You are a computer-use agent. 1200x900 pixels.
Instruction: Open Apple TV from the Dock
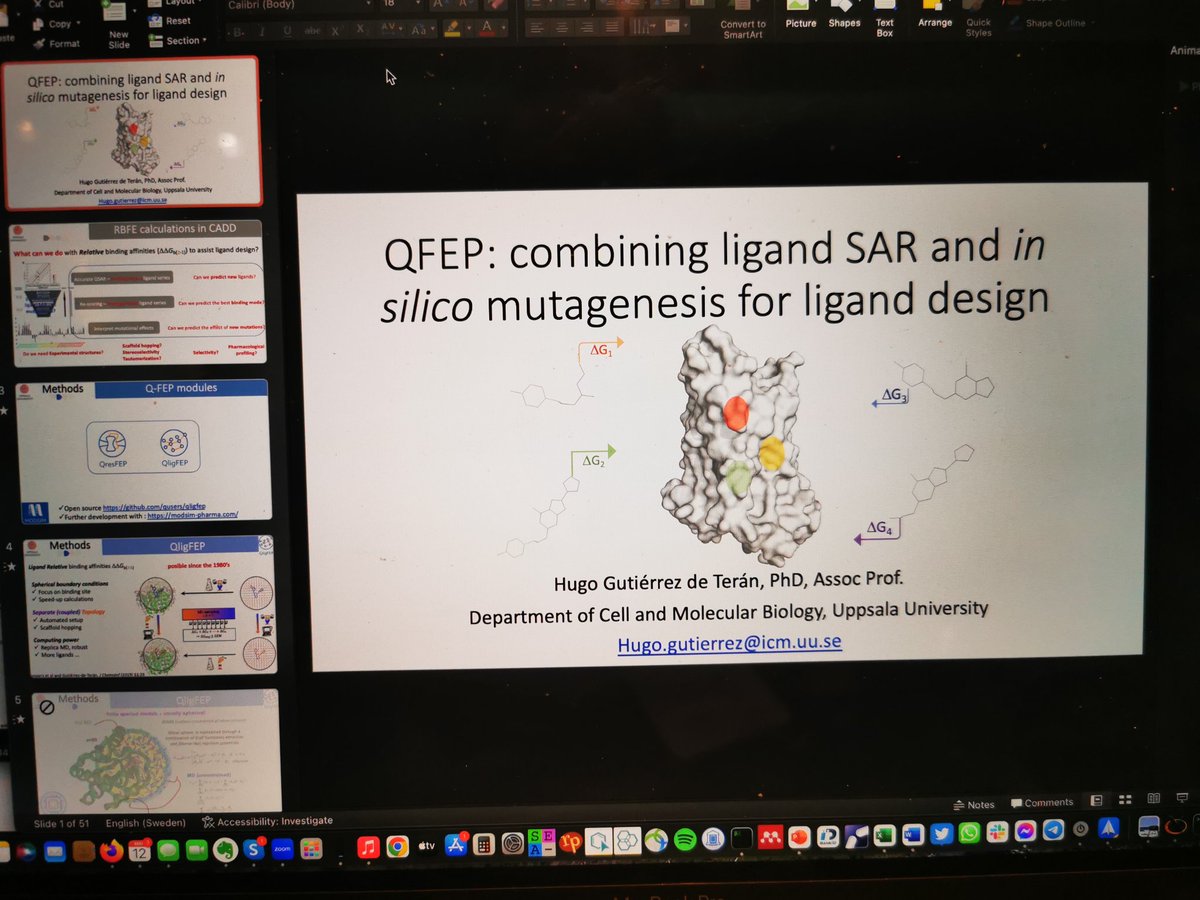pos(426,846)
